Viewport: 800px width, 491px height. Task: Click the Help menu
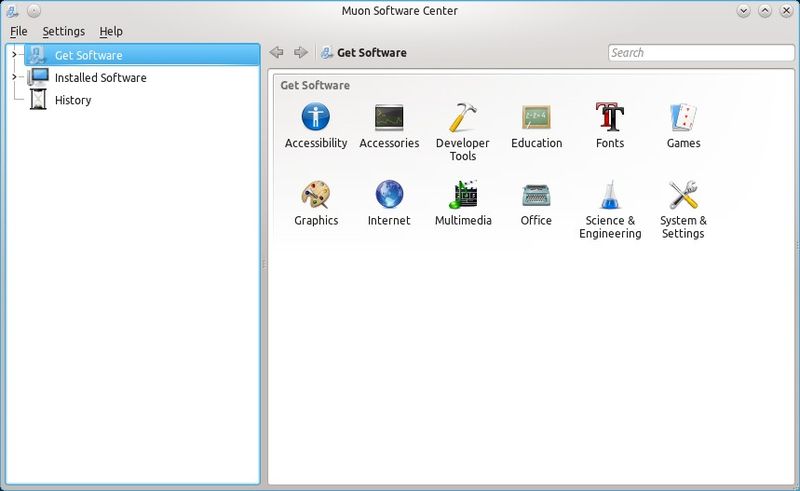[111, 31]
